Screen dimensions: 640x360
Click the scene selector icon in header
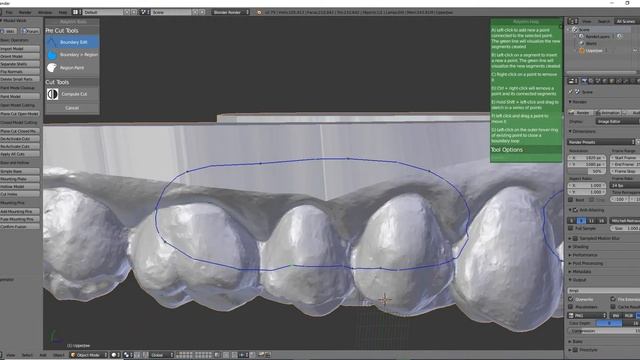point(144,12)
